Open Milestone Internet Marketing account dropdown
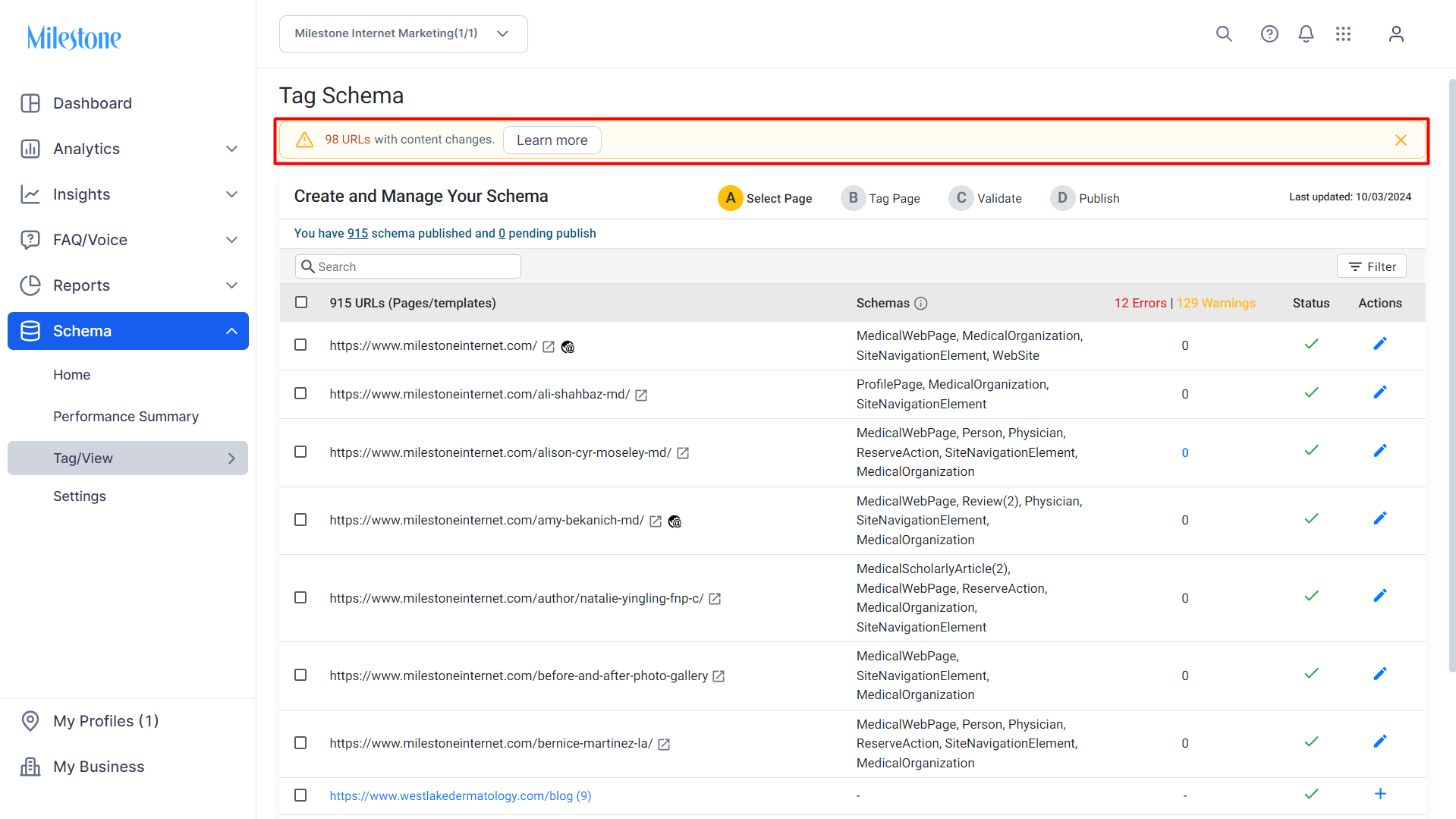 [403, 34]
